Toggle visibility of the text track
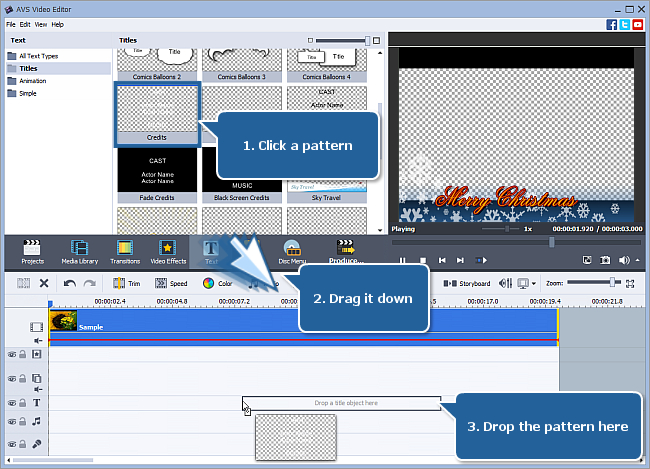Viewport: 650px width, 469px height. [12, 403]
